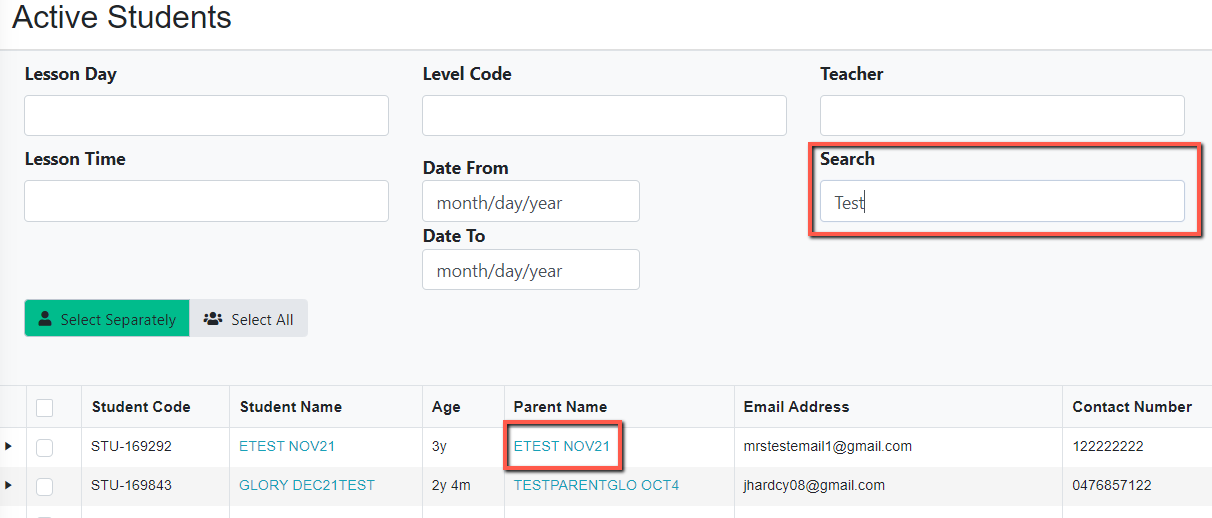This screenshot has height=518, width=1212.
Task: Open the Level Code field
Action: (604, 116)
